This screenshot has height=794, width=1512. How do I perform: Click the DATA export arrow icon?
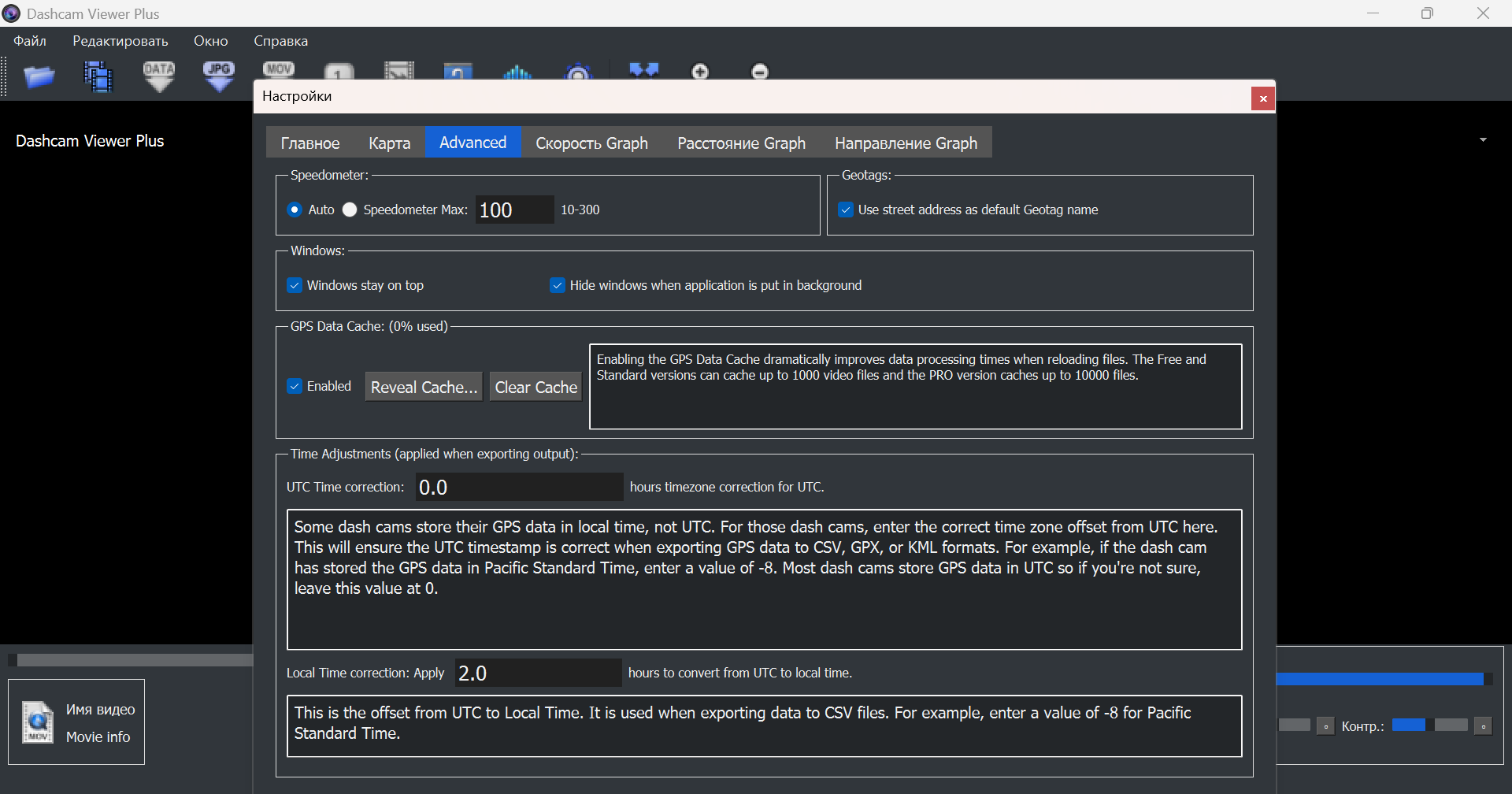point(159,76)
